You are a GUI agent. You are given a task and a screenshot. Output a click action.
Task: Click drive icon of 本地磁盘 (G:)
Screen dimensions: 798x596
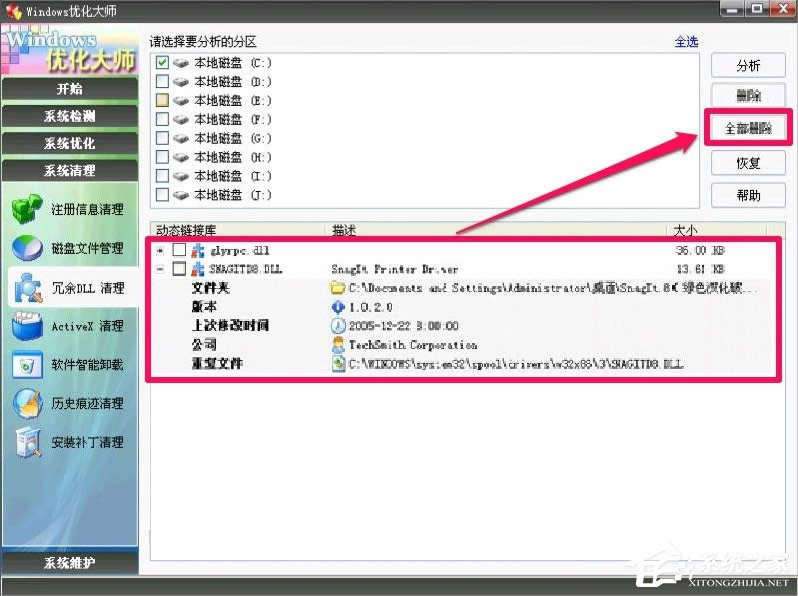tap(181, 138)
